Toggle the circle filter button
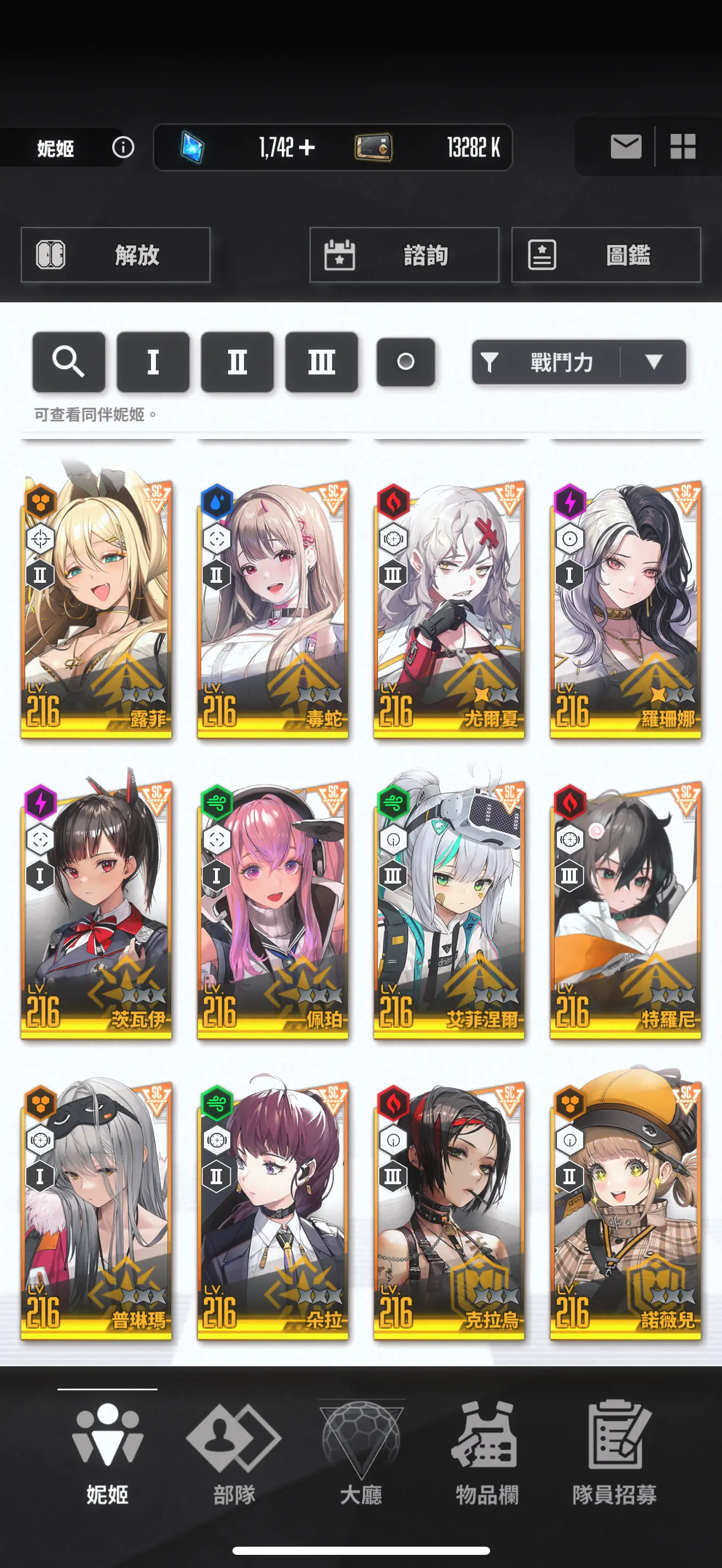 click(405, 361)
